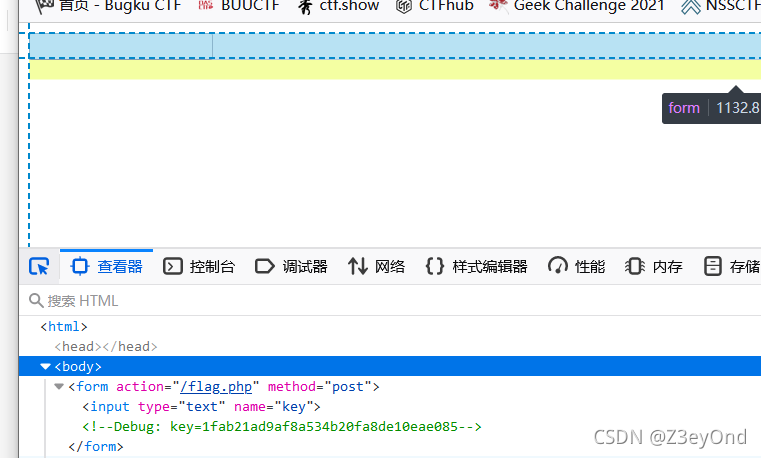Collapse the body element node
Viewport: 761px width, 458px height.
click(x=45, y=367)
